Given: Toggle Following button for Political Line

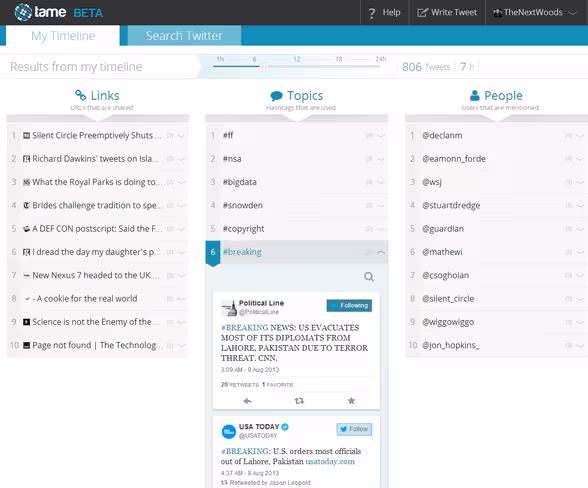Looking at the screenshot, I should pyautogui.click(x=349, y=306).
